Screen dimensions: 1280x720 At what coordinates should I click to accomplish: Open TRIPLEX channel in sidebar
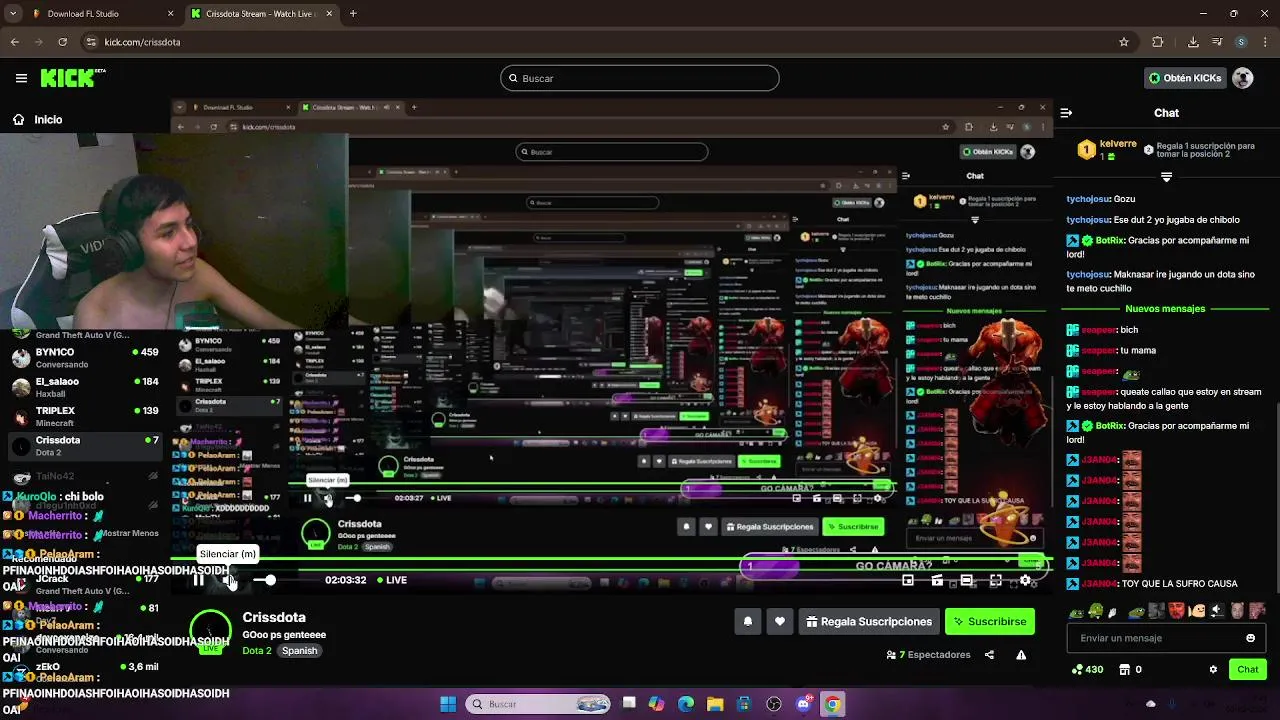point(84,416)
